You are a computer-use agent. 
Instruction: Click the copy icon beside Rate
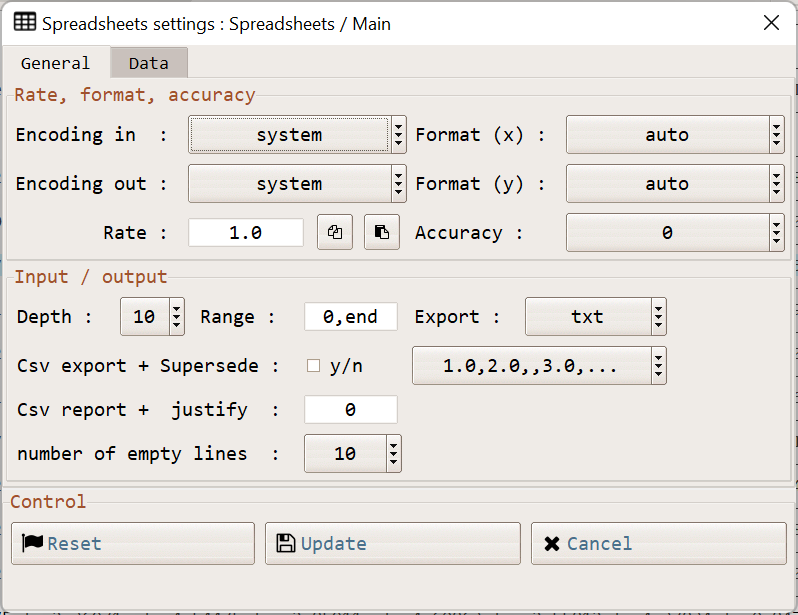click(335, 233)
